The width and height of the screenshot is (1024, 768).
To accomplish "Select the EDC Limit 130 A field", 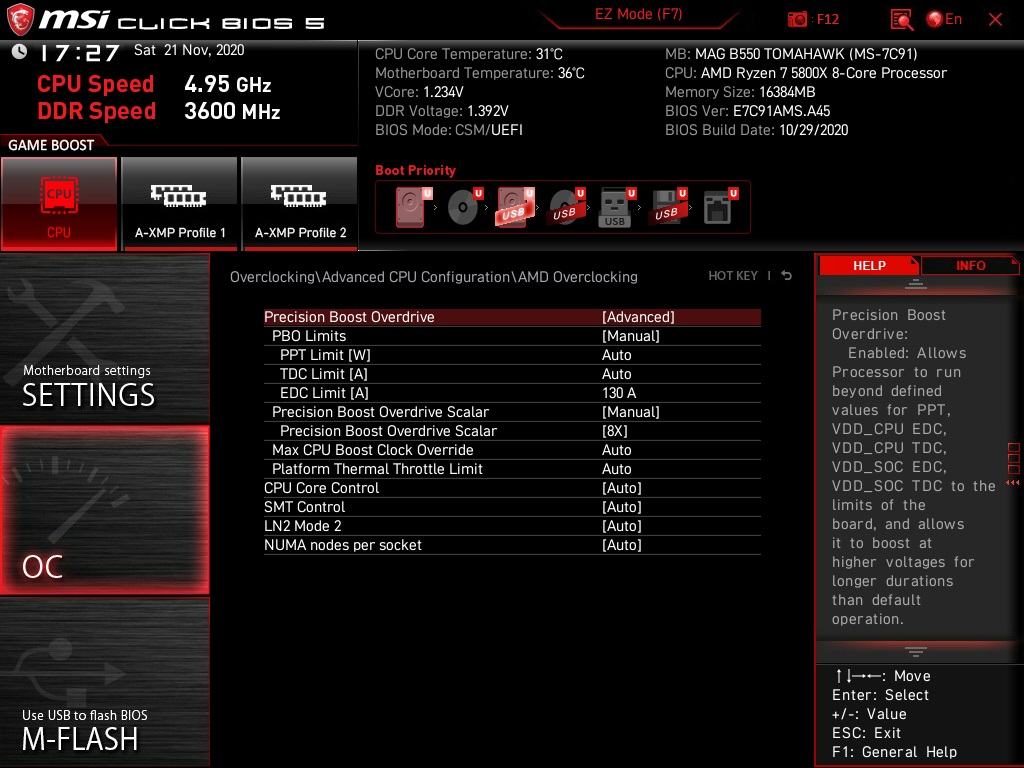I will [x=512, y=392].
